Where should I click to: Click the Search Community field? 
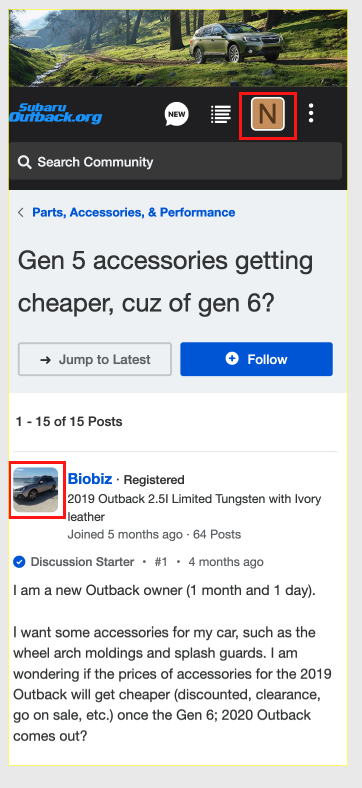[175, 162]
